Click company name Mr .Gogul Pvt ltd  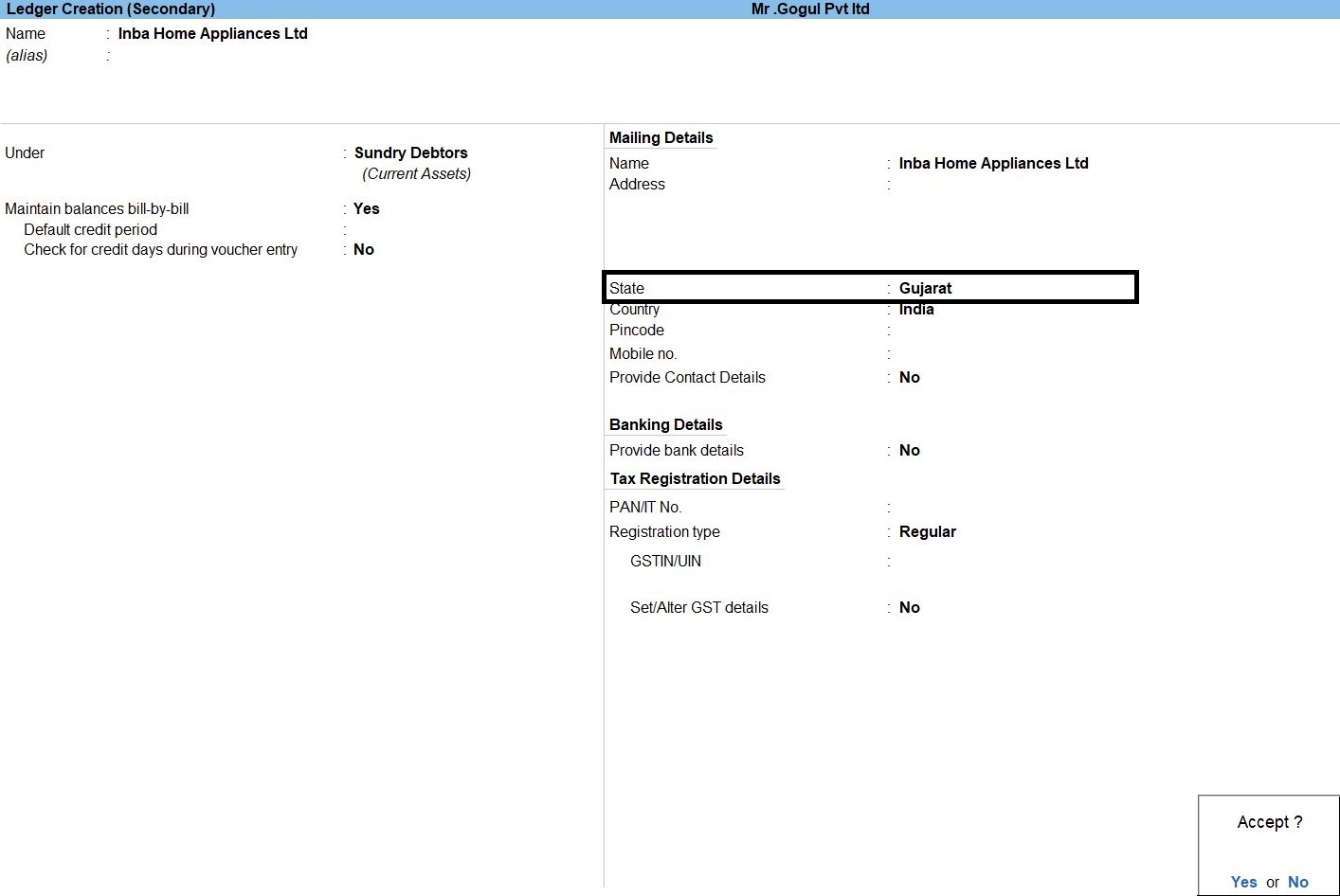click(810, 9)
